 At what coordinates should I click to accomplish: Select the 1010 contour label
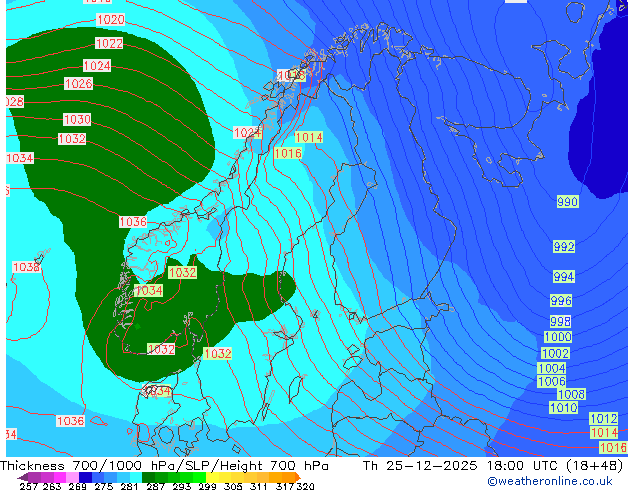coord(563,407)
